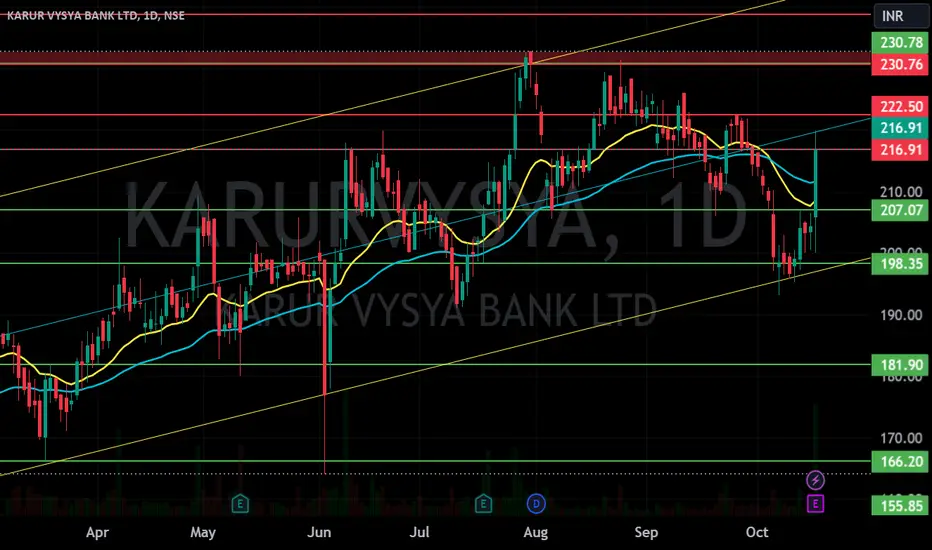Click the Jul label on time axis
The width and height of the screenshot is (932, 550).
pos(420,532)
